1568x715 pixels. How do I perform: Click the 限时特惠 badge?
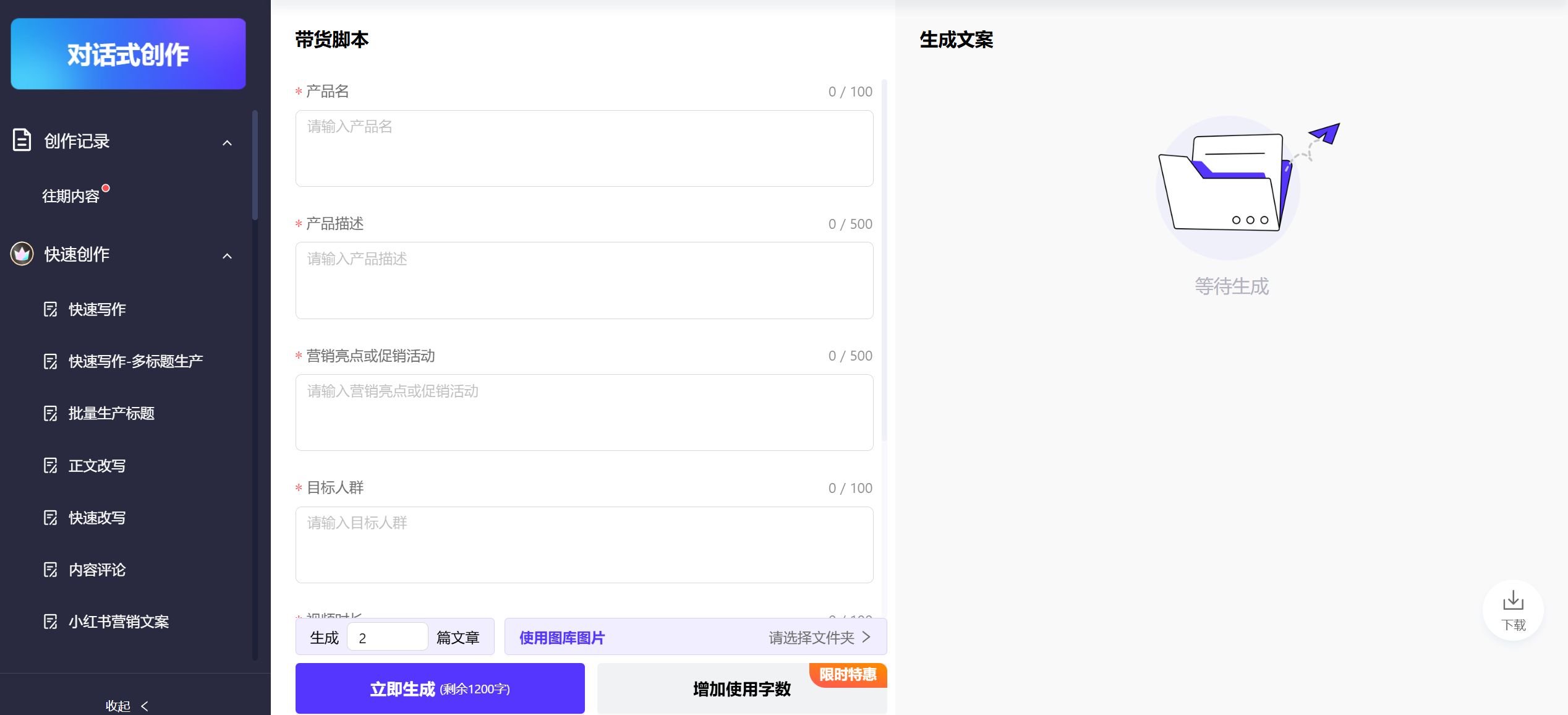coord(848,675)
